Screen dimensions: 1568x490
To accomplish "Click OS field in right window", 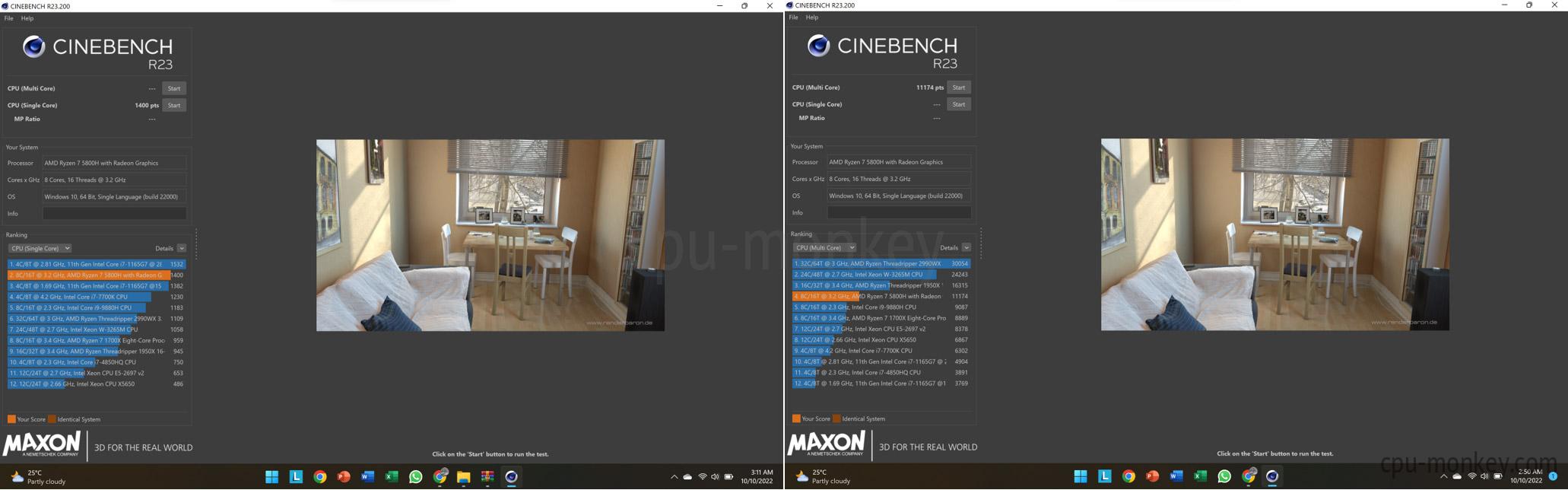I will [899, 196].
